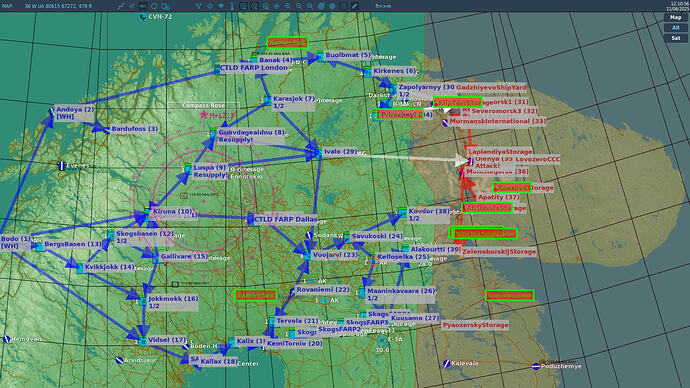Click the Vuojarvi (23) label
The width and height of the screenshot is (690, 388).
point(335,255)
